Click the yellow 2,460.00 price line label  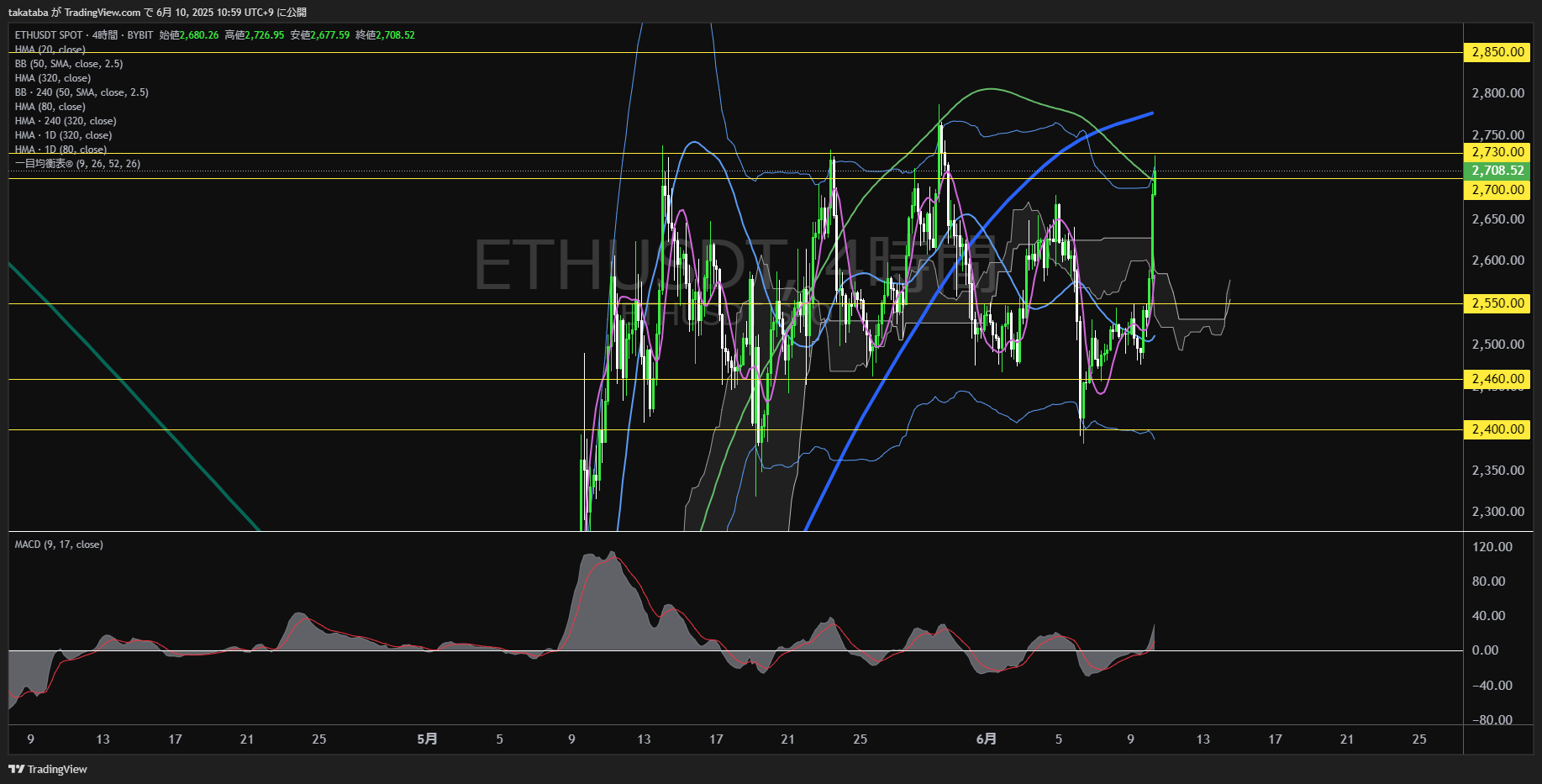[1498, 379]
